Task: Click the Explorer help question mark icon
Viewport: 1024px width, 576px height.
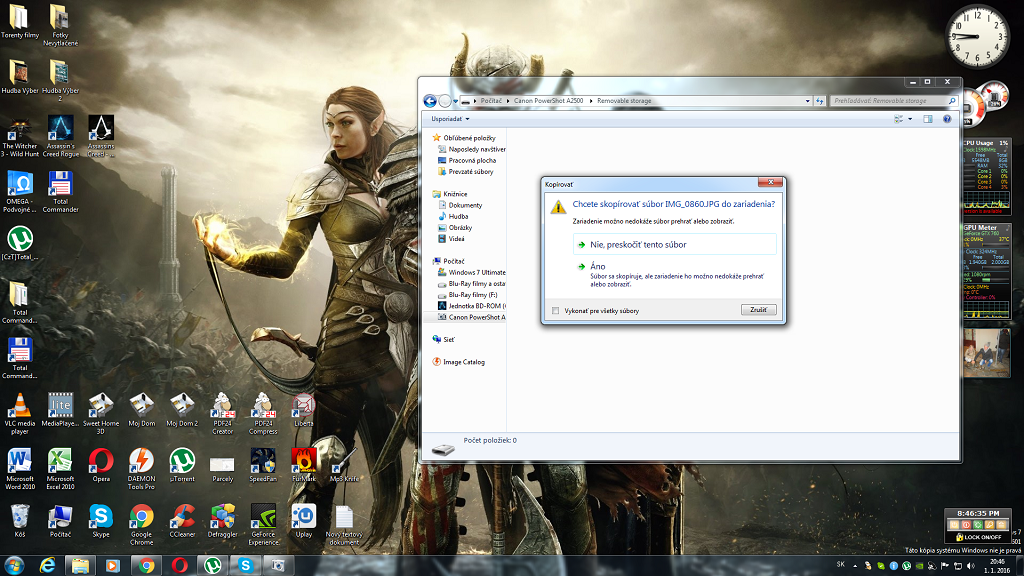Action: coord(947,119)
